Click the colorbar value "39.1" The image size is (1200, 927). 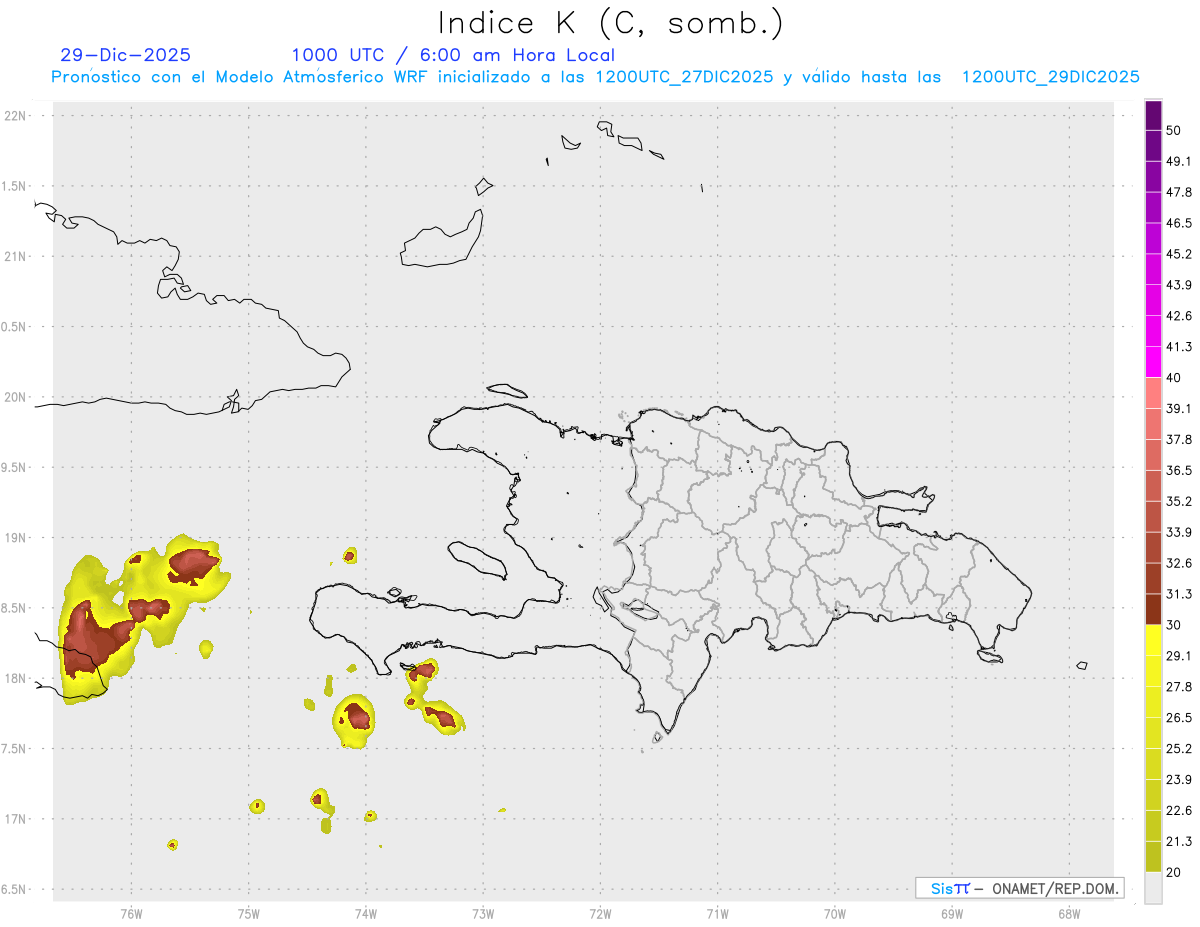[x=1179, y=409]
